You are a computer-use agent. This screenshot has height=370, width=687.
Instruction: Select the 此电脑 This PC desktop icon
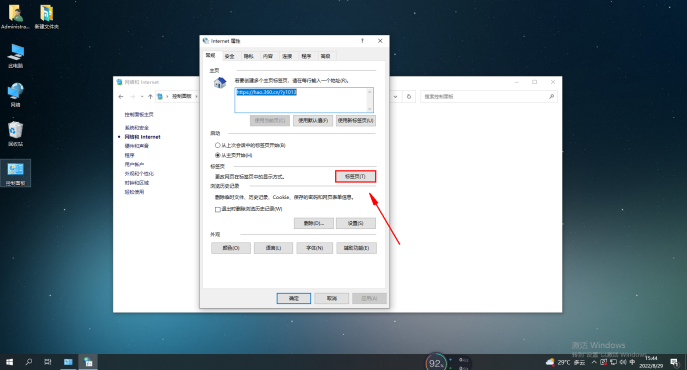(15, 56)
